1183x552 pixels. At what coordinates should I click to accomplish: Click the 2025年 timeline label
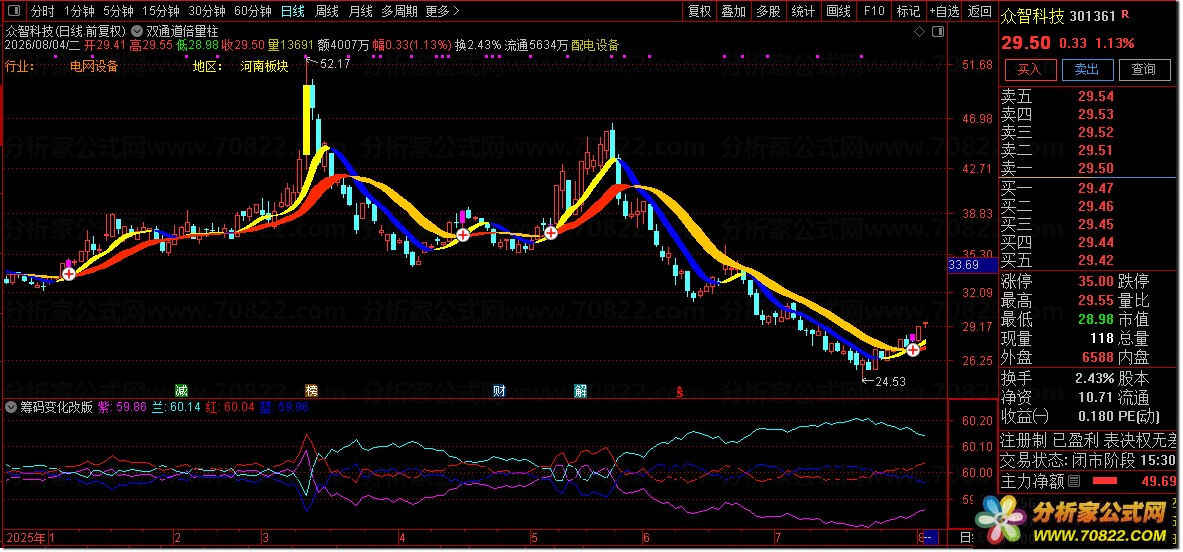click(26, 538)
